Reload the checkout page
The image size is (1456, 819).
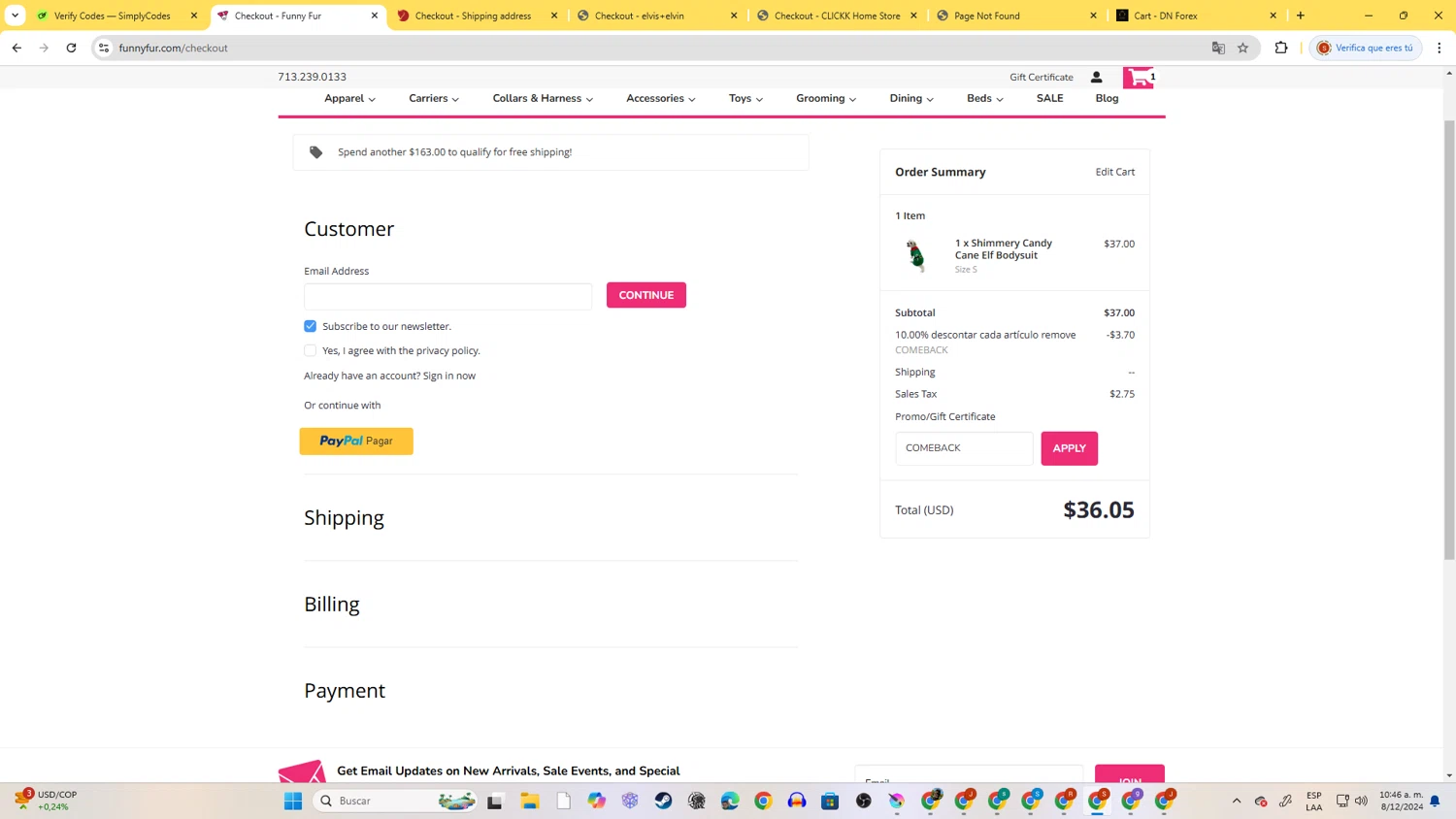[x=71, y=48]
